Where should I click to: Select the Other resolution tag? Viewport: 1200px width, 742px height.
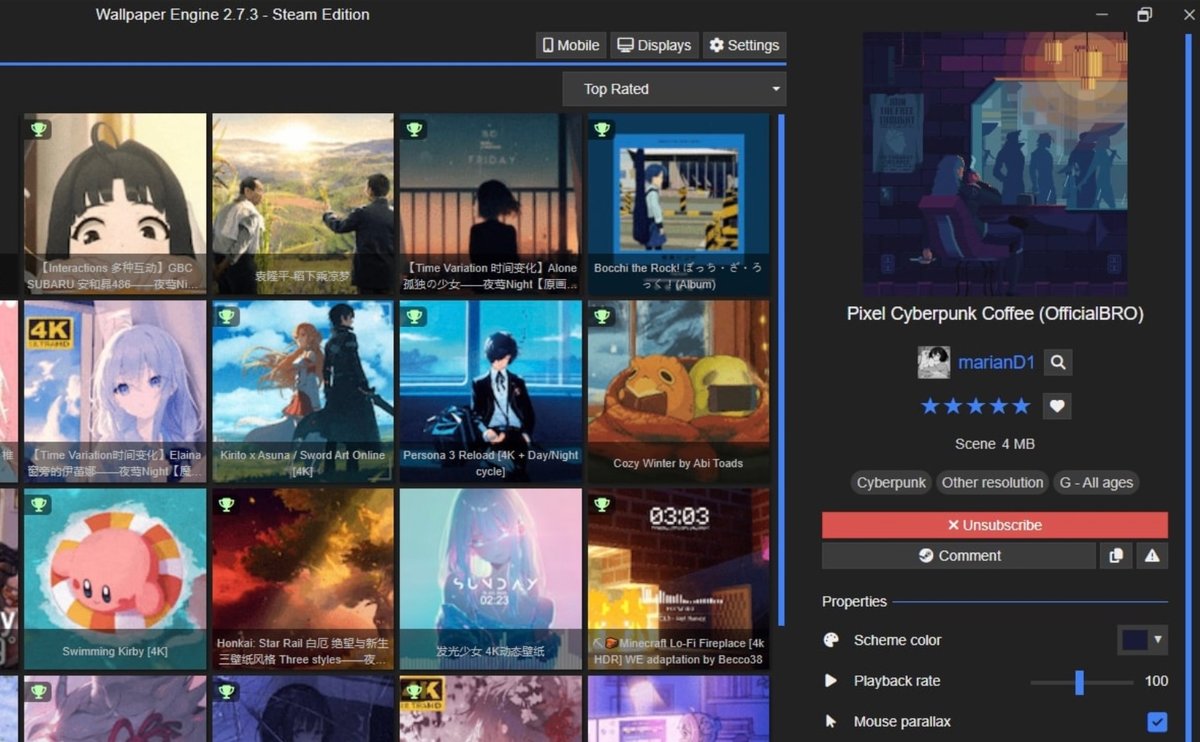[x=992, y=482]
